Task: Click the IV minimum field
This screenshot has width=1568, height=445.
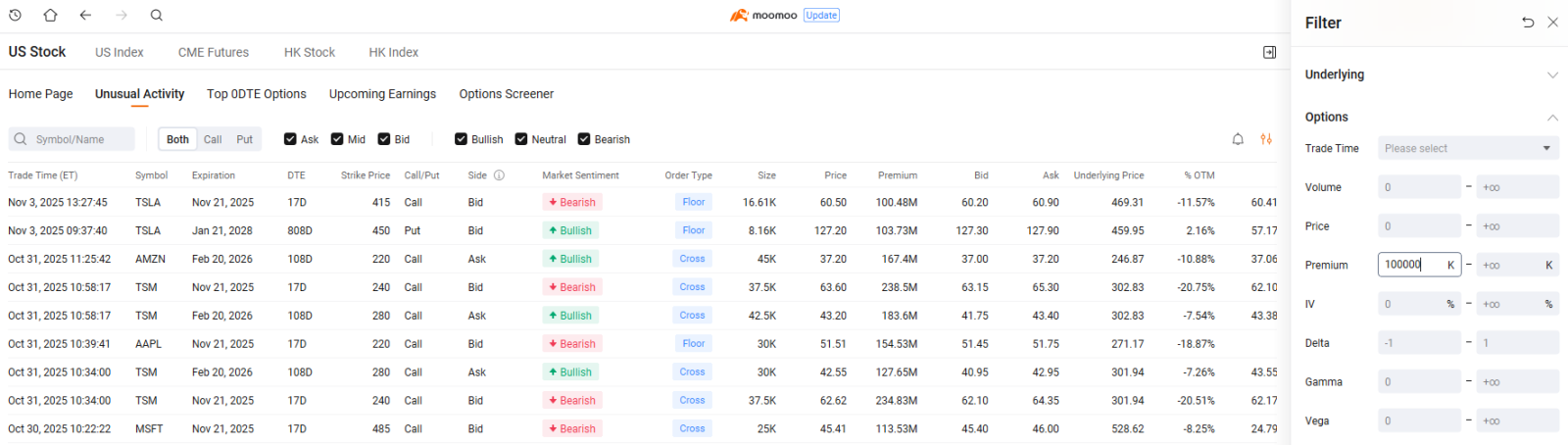Action: (1419, 304)
